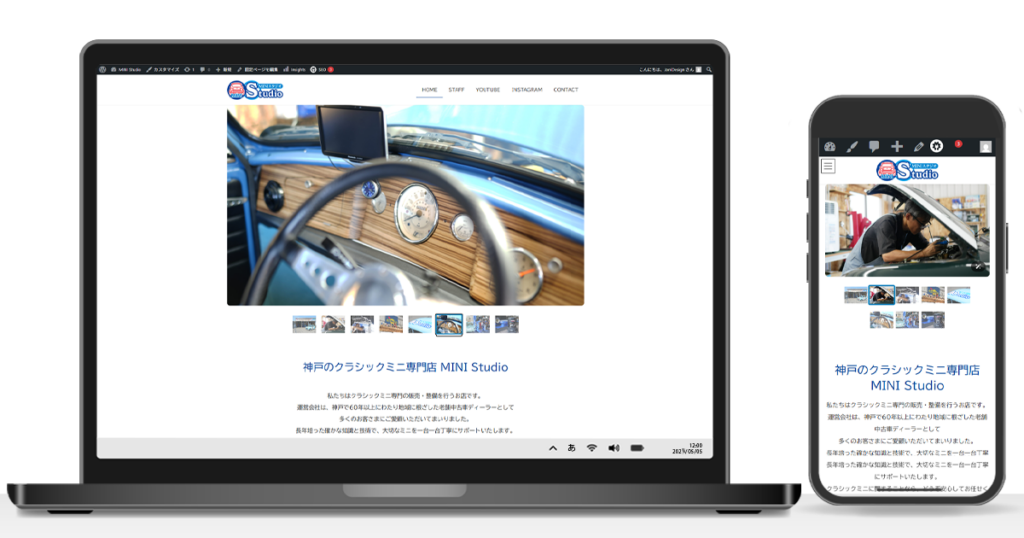Click the battery icon on taskbar

(x=637, y=448)
